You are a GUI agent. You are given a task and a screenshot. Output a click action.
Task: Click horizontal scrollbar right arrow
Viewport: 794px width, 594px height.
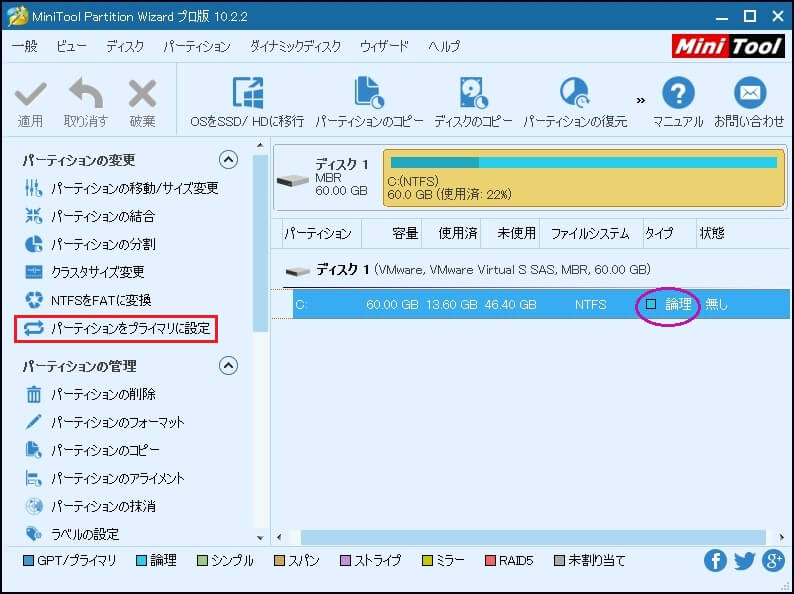coord(782,537)
